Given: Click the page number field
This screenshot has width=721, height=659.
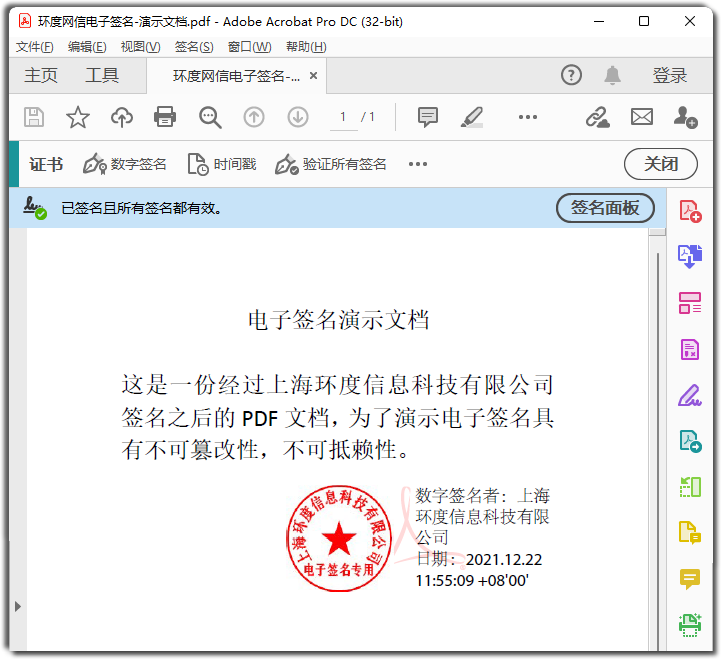Looking at the screenshot, I should click(343, 118).
